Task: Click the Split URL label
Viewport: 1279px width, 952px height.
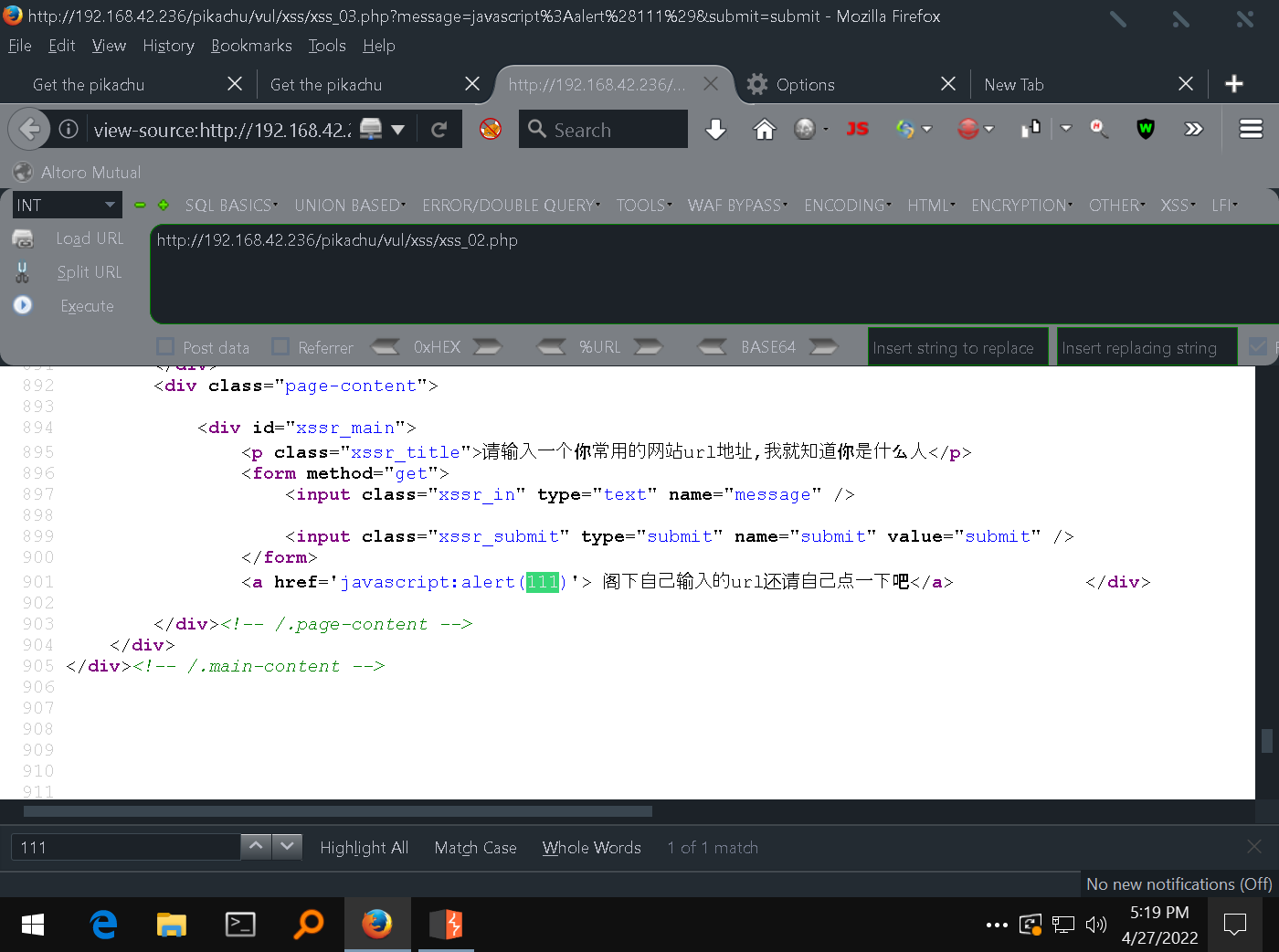Action: coord(90,272)
